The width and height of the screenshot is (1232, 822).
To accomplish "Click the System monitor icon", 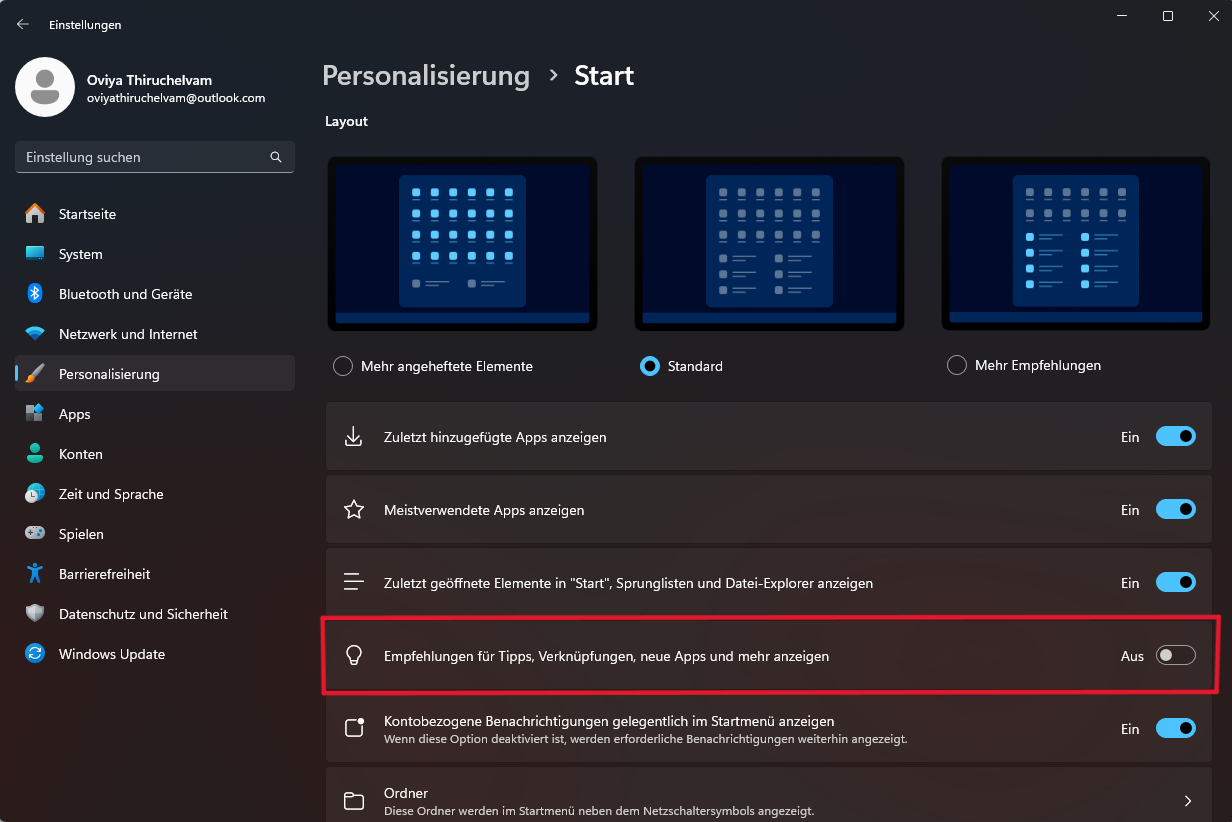I will tap(35, 254).
